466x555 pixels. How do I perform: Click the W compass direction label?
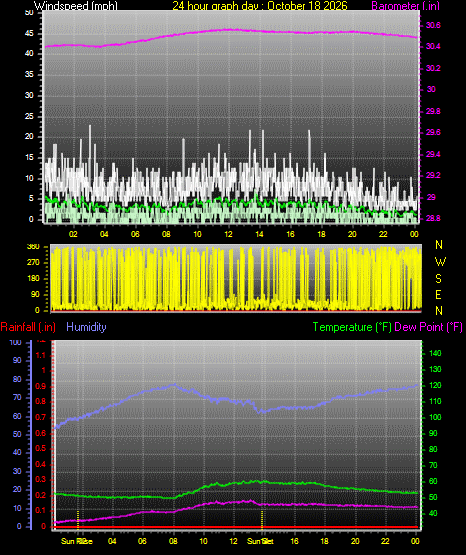click(440, 262)
